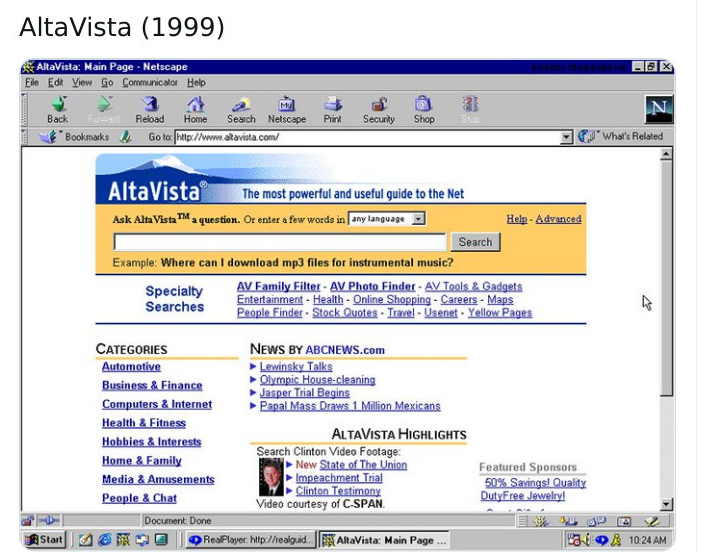Image resolution: width=713 pixels, height=552 pixels.
Task: Click the RealPlayer system tray icon
Action: coord(602,540)
